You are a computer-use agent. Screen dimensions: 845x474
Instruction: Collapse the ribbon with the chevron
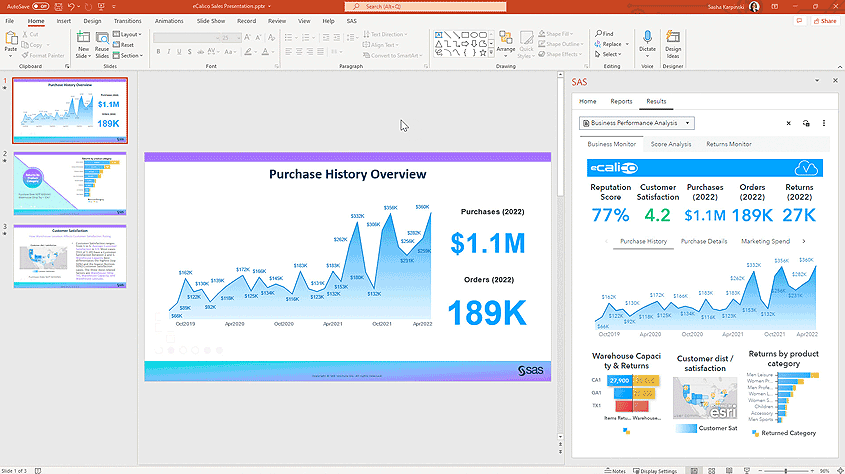840,67
